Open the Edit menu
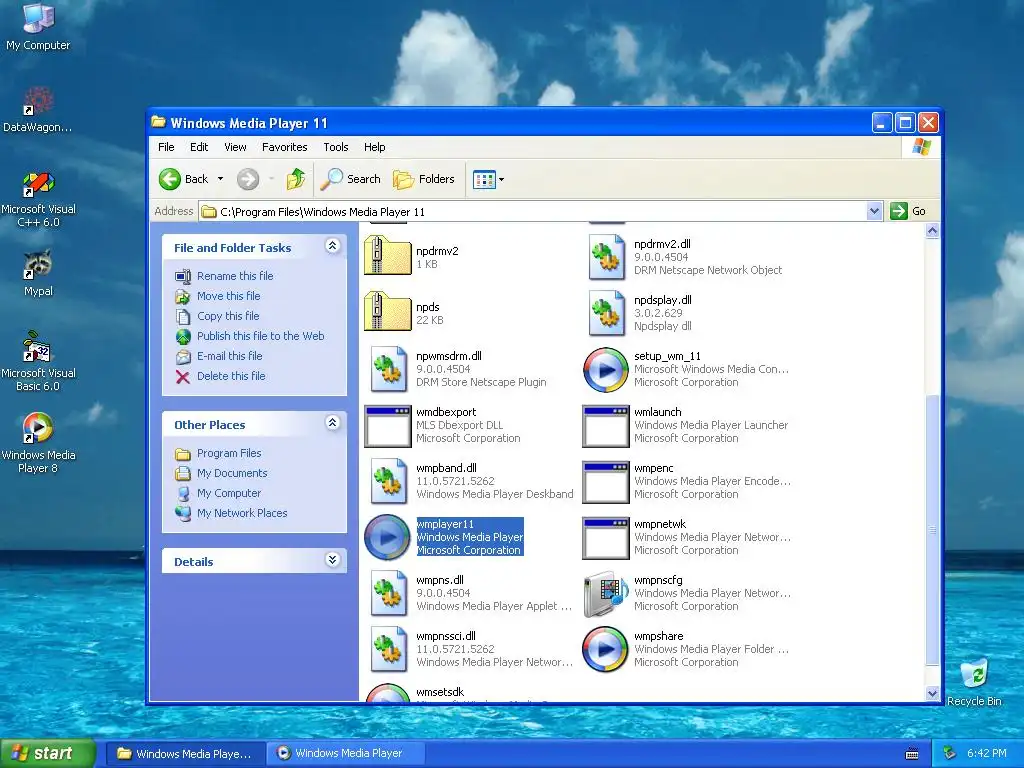Screen dimensions: 1024x768 pyautogui.click(x=199, y=147)
